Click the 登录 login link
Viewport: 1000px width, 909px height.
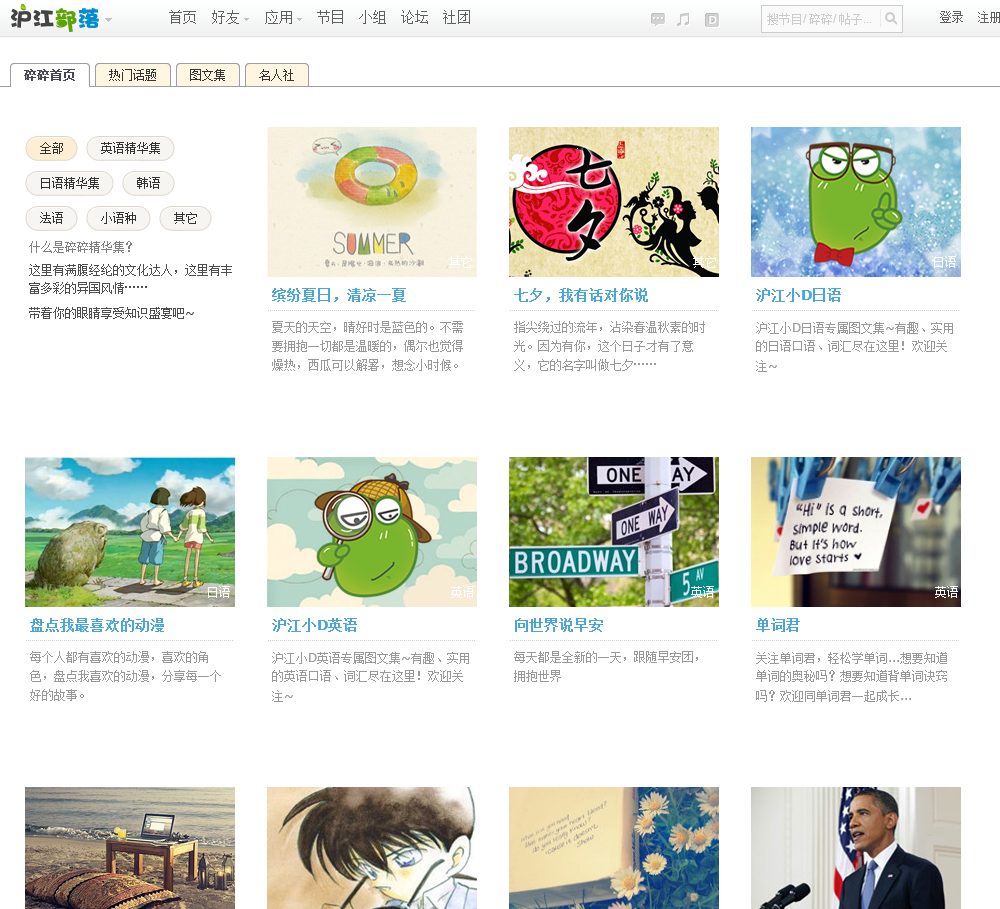pyautogui.click(x=951, y=17)
